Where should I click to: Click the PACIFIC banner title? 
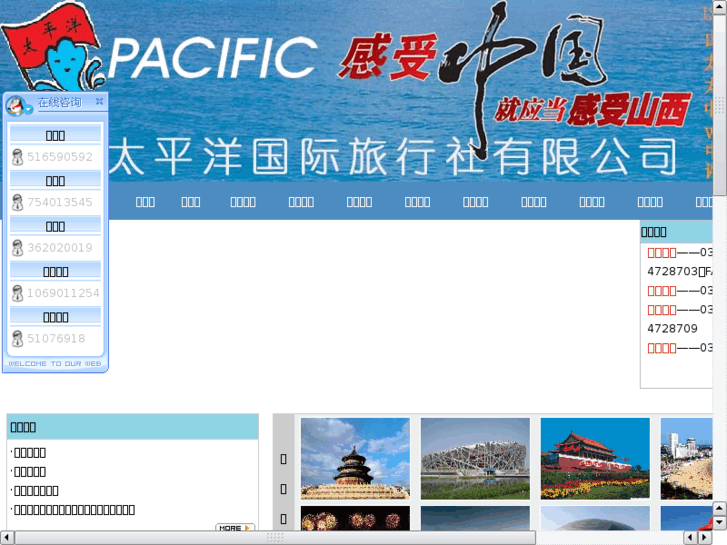pos(213,58)
